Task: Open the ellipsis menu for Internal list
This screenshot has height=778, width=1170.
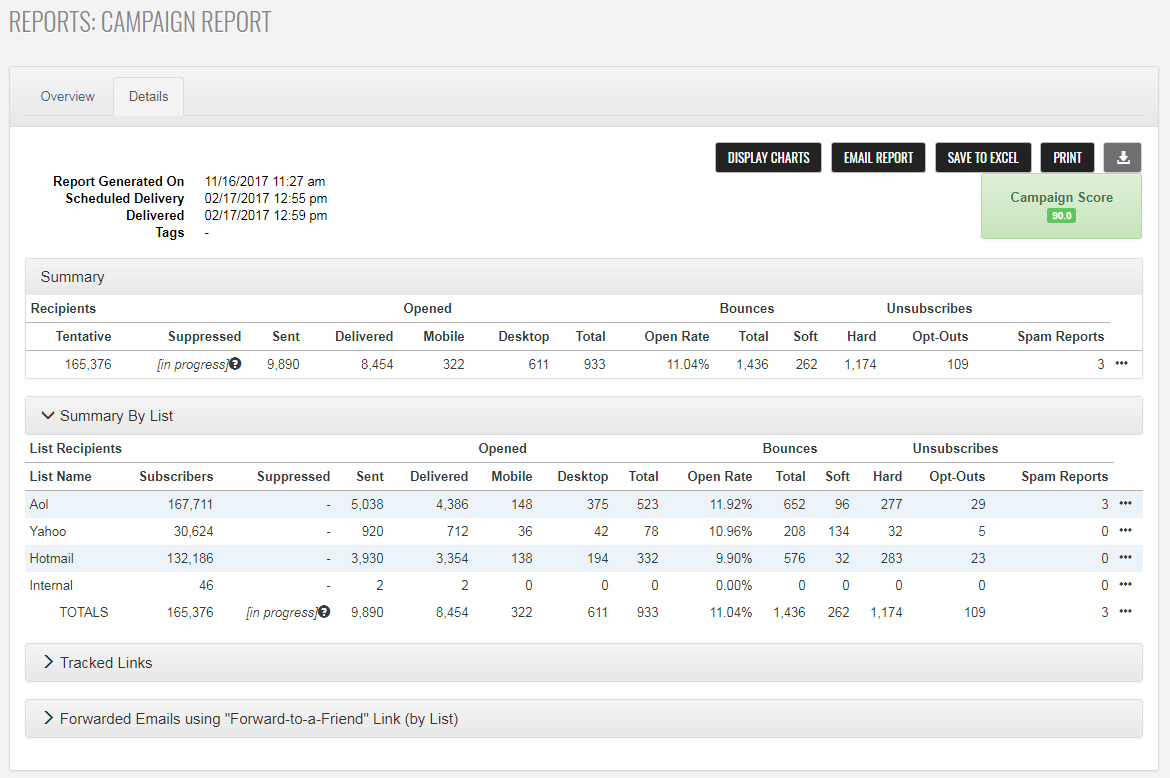Action: [1125, 585]
